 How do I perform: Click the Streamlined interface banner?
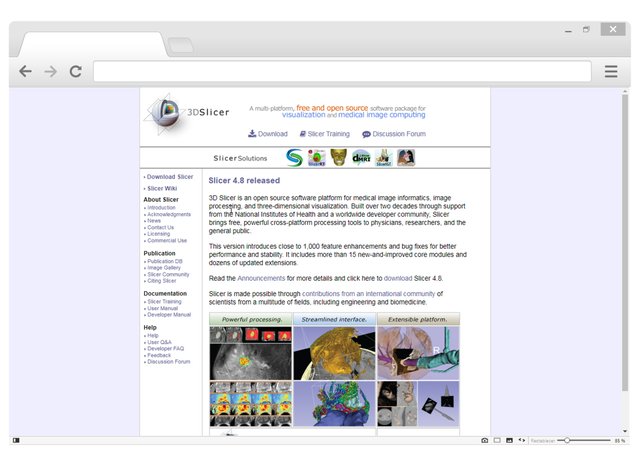pyautogui.click(x=334, y=319)
